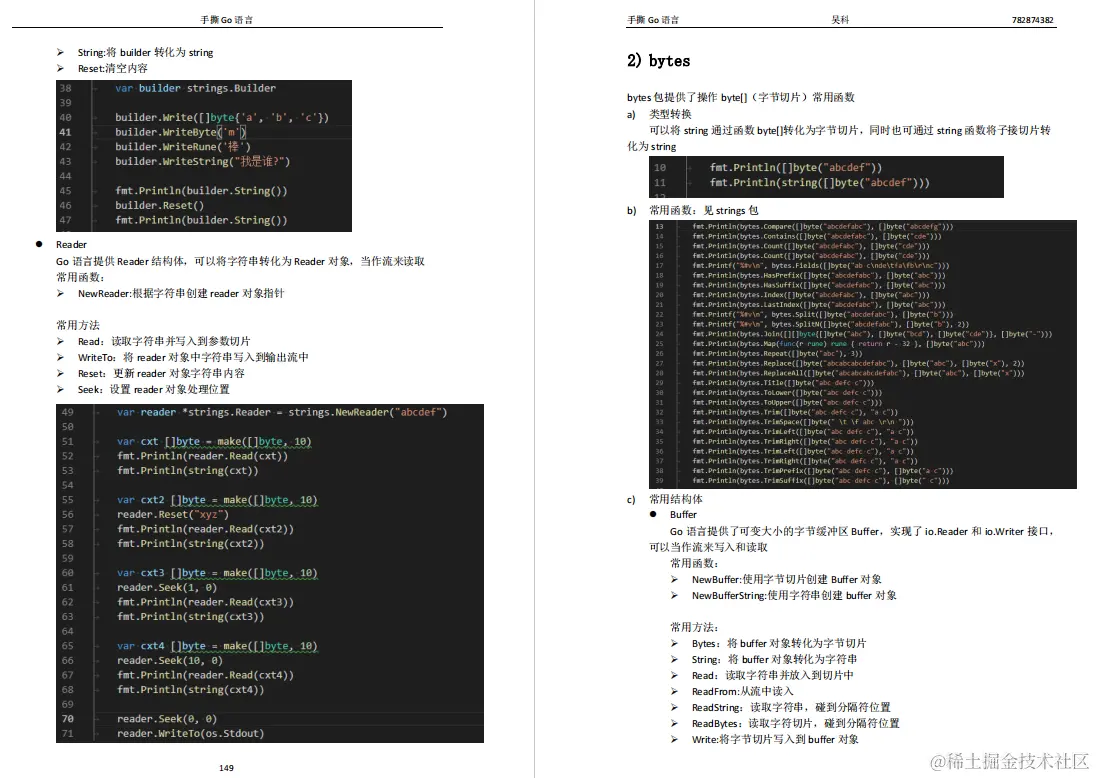Click the sentence 'bytes 包提供了操作 byte[]'
This screenshot has height=778, width=1096.
[741, 97]
